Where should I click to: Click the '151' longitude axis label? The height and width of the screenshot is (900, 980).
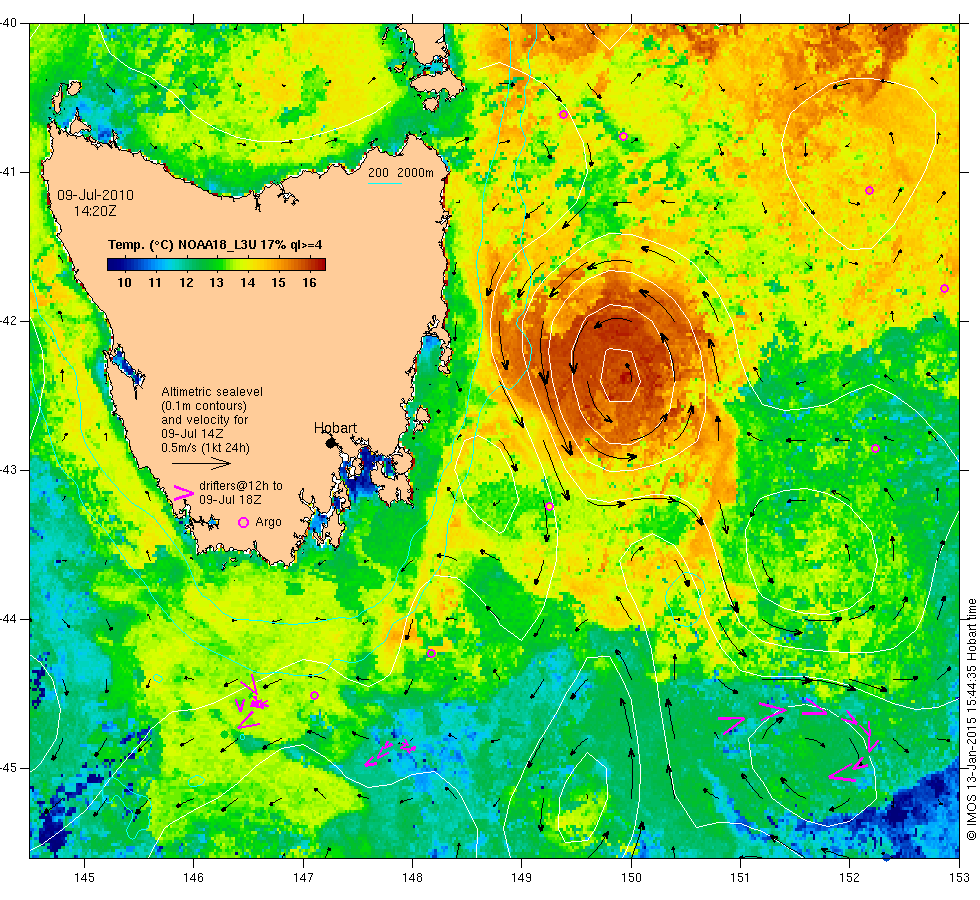click(740, 878)
